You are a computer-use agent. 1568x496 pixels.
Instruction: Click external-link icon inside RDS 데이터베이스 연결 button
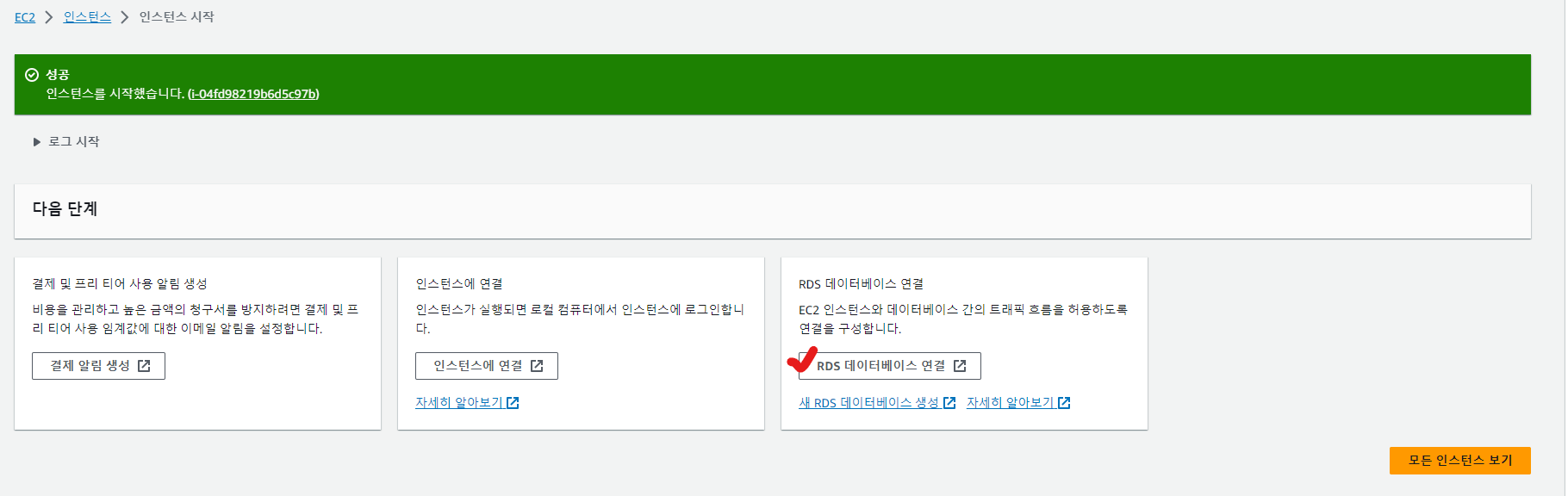coord(960,366)
